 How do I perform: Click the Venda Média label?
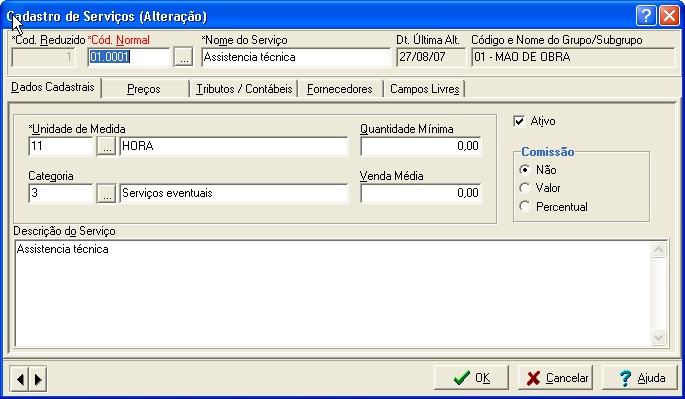391,176
